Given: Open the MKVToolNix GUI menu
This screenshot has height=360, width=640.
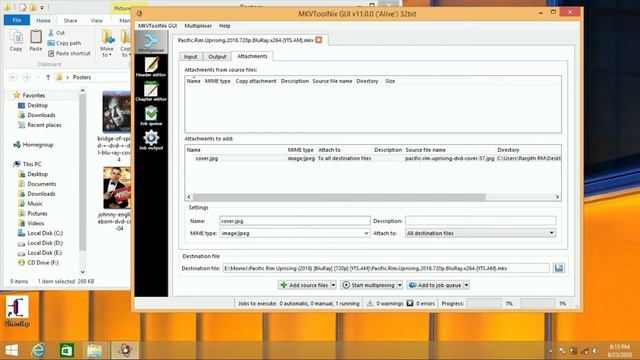Looking at the screenshot, I should pyautogui.click(x=157, y=26).
